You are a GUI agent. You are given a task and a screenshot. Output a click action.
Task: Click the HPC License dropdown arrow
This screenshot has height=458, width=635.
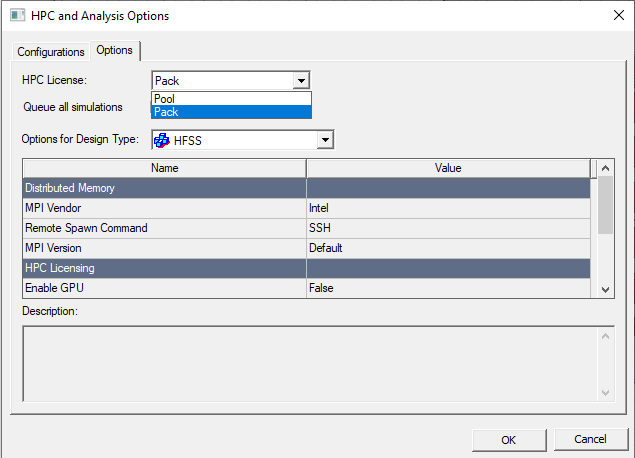point(300,81)
